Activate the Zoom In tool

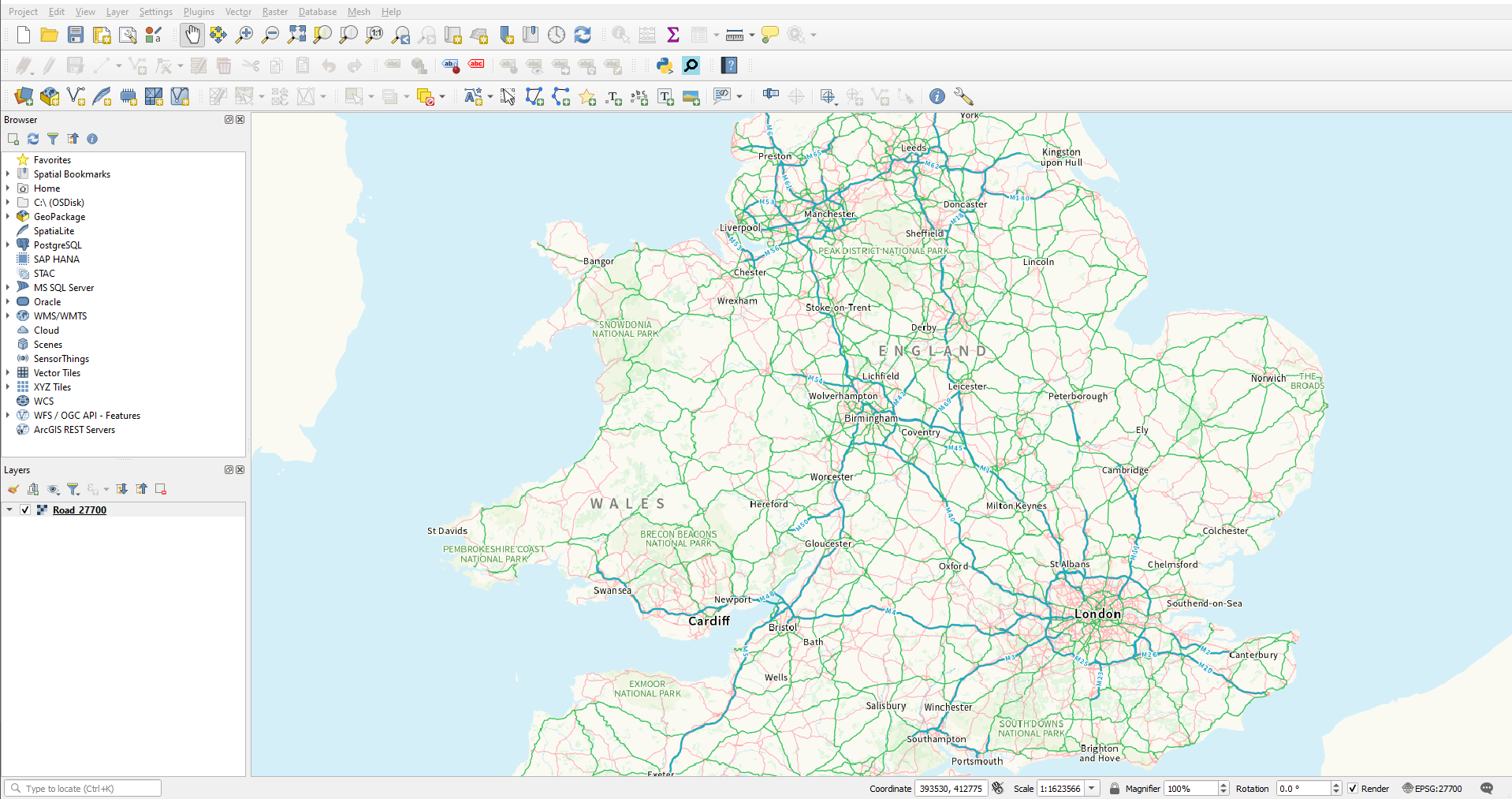pos(244,35)
